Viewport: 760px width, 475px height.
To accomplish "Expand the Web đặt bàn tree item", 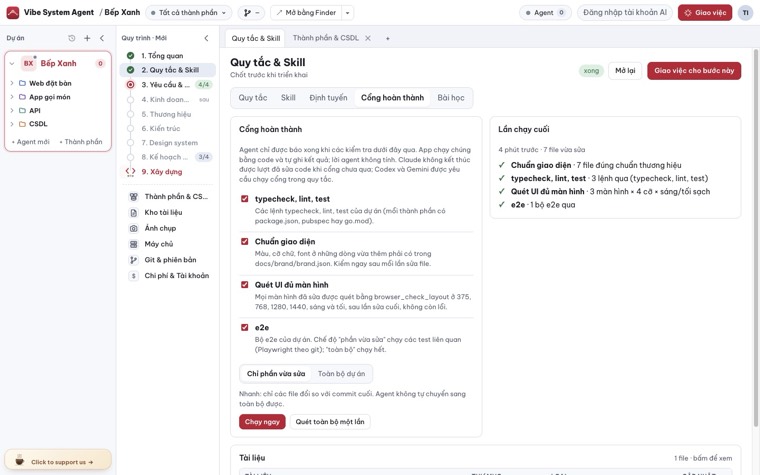I will pos(12,83).
